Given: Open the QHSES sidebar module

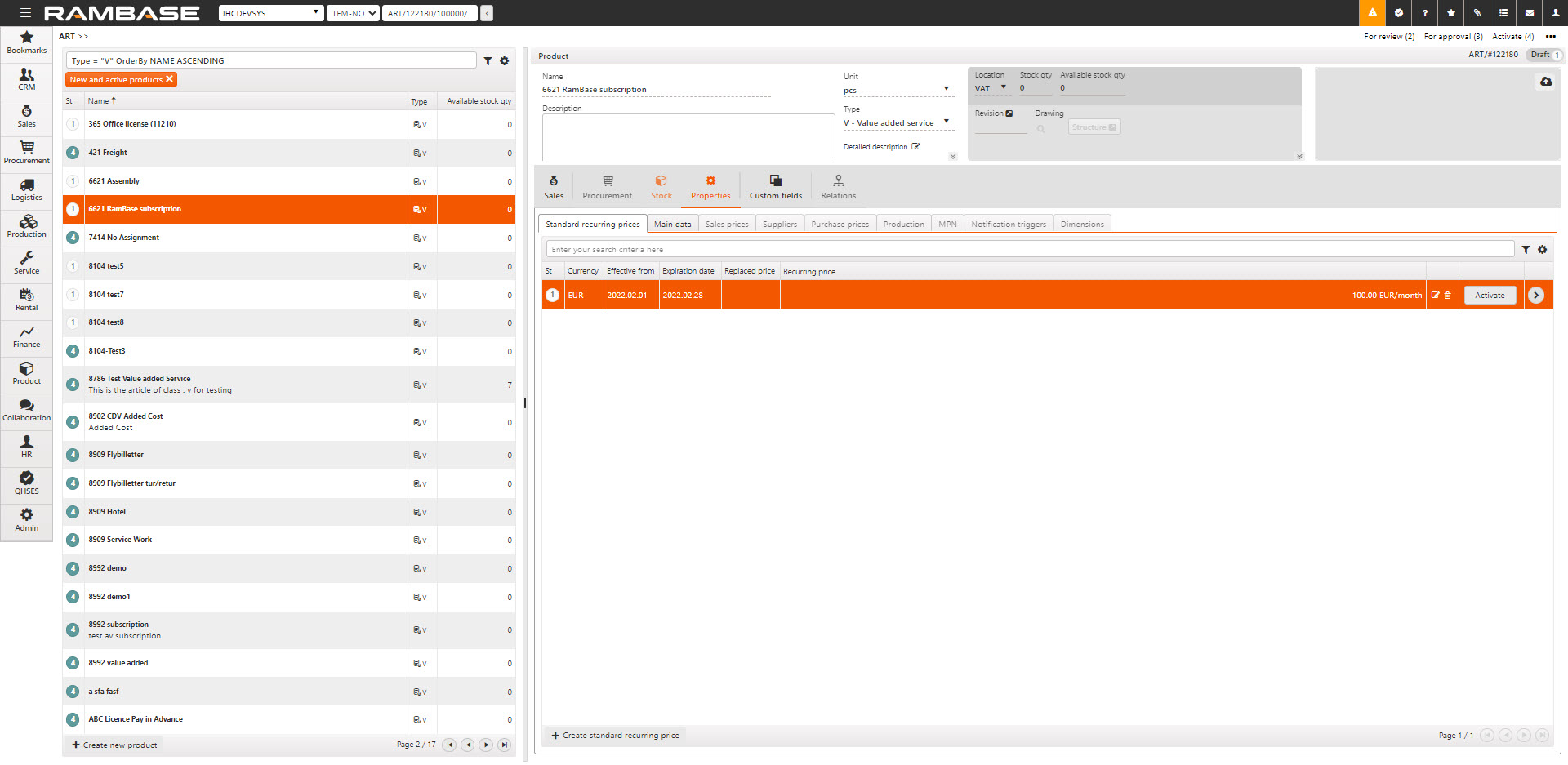Looking at the screenshot, I should (26, 483).
